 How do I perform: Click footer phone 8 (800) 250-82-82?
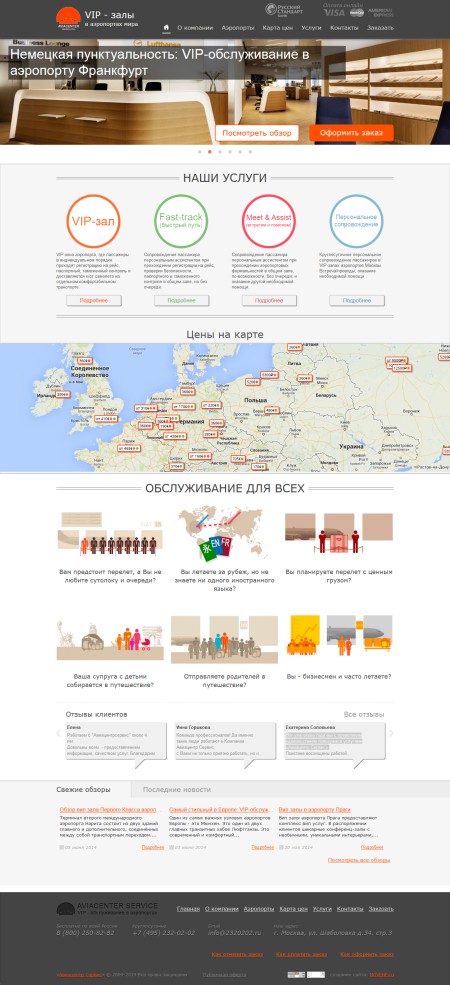pyautogui.click(x=85, y=932)
